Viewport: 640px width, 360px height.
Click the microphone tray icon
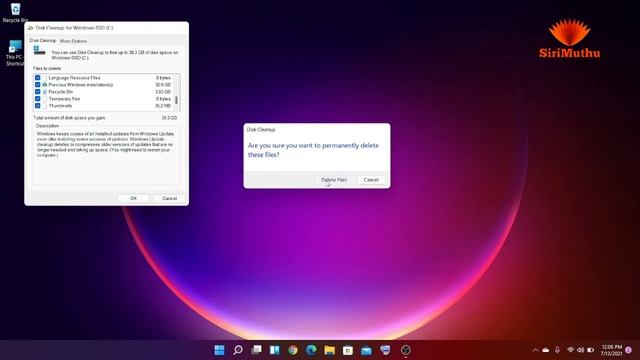click(557, 350)
